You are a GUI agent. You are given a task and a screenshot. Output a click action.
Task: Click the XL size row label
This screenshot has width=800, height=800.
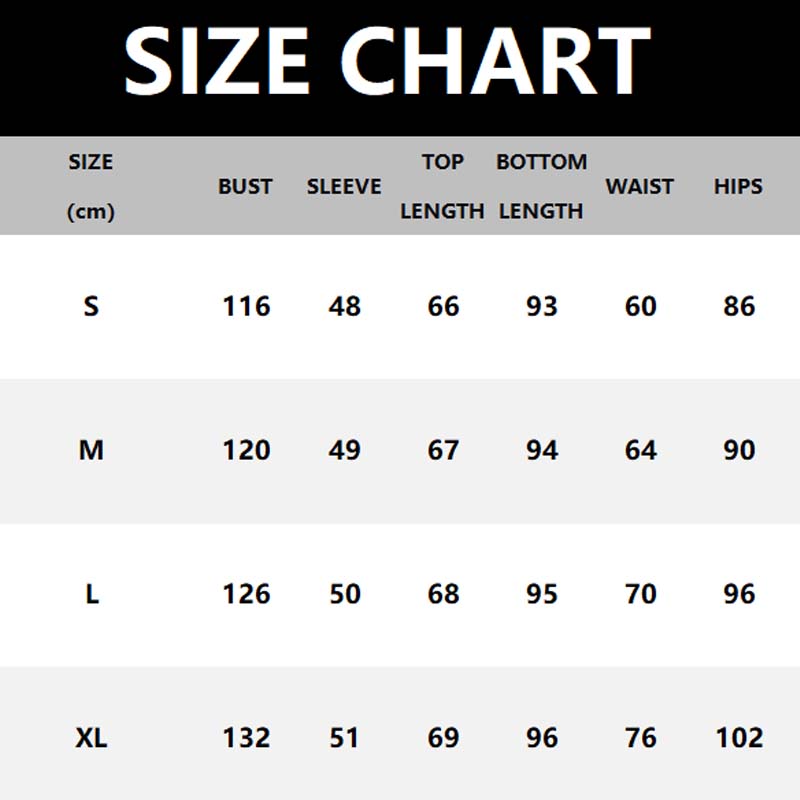coord(91,738)
